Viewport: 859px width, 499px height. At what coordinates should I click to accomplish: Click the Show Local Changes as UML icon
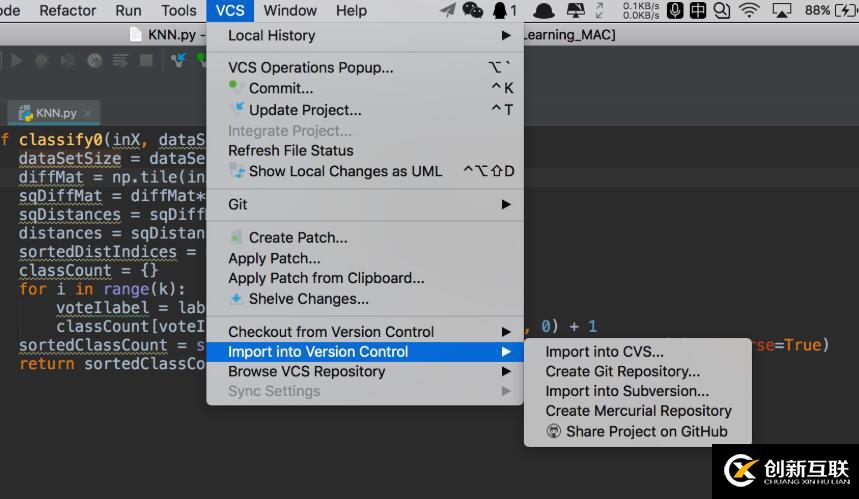[237, 171]
